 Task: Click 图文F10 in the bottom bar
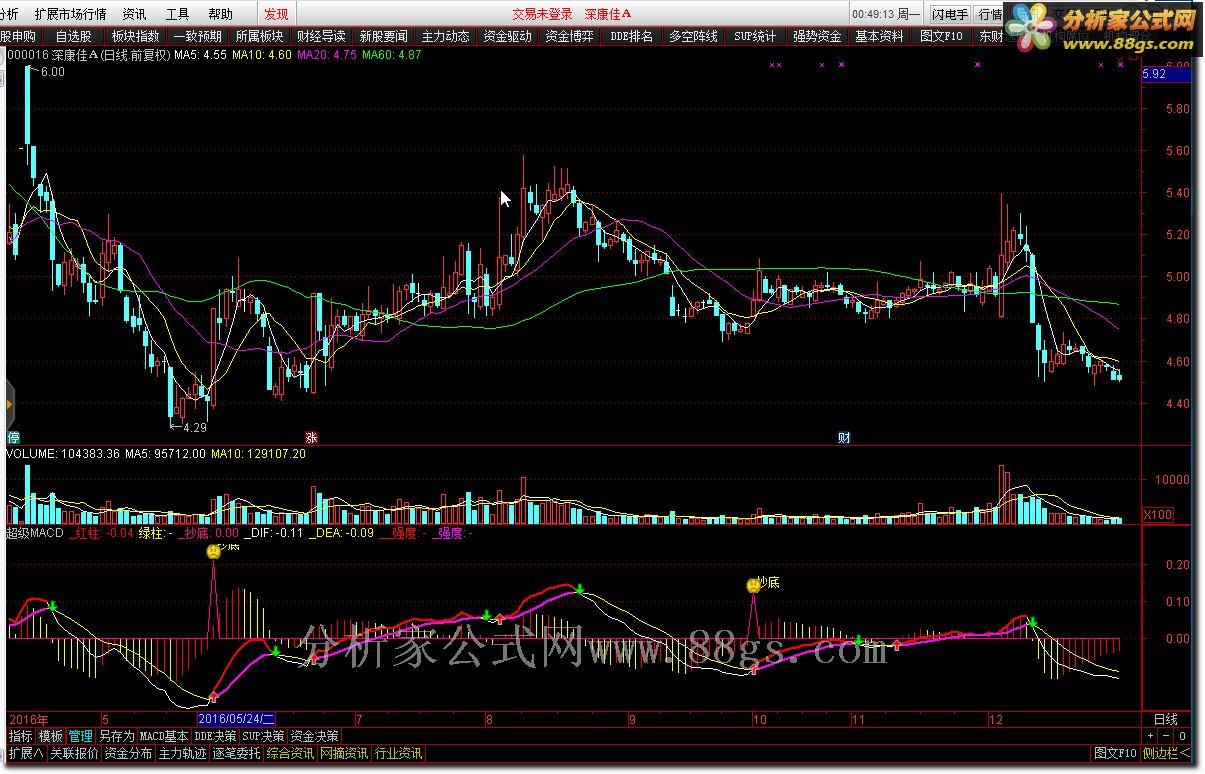coord(1115,753)
